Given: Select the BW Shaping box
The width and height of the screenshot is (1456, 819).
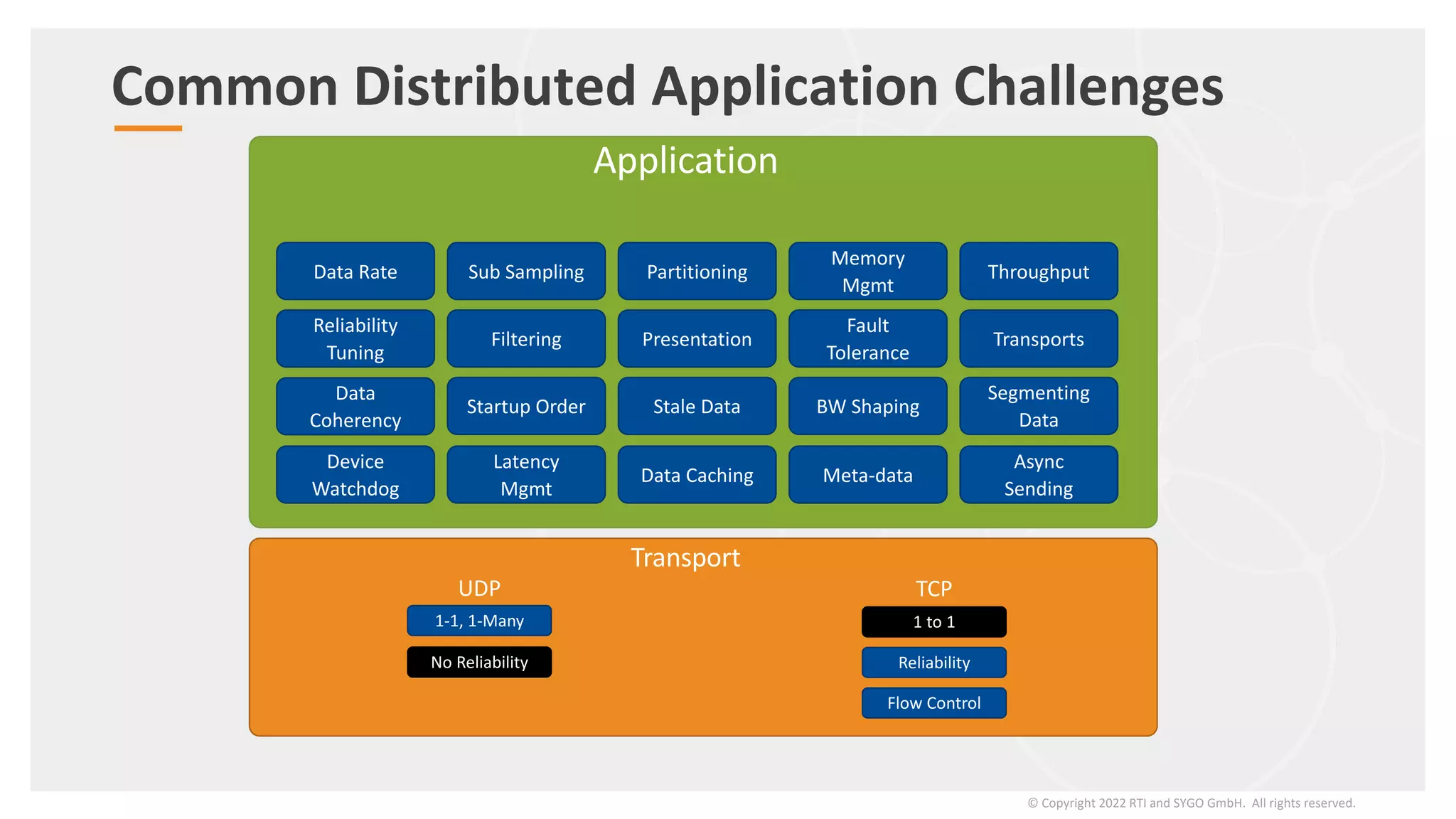Looking at the screenshot, I should 868,406.
